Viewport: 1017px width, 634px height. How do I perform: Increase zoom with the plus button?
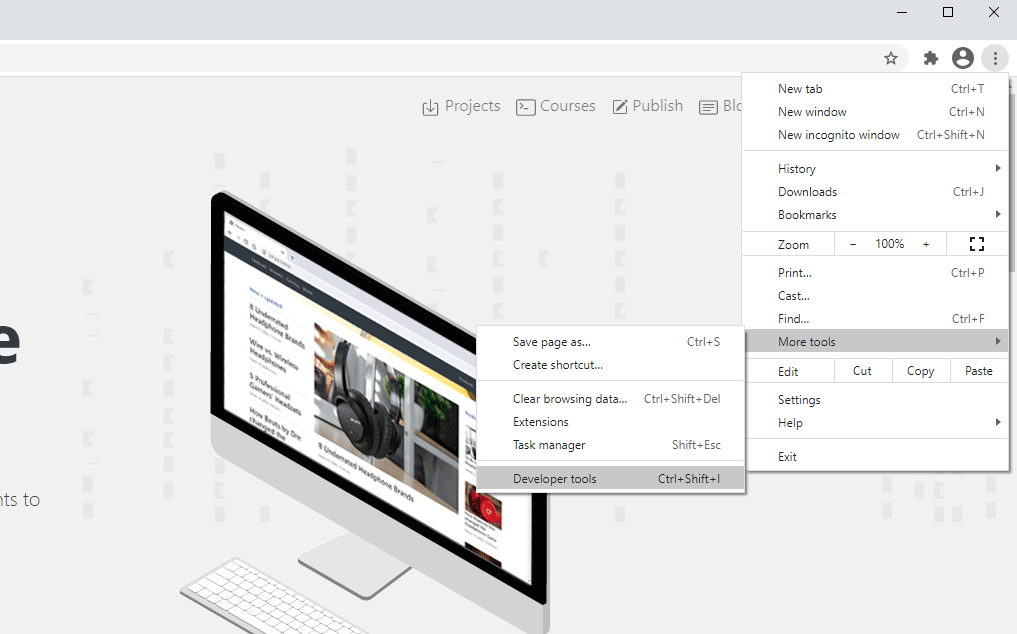926,244
